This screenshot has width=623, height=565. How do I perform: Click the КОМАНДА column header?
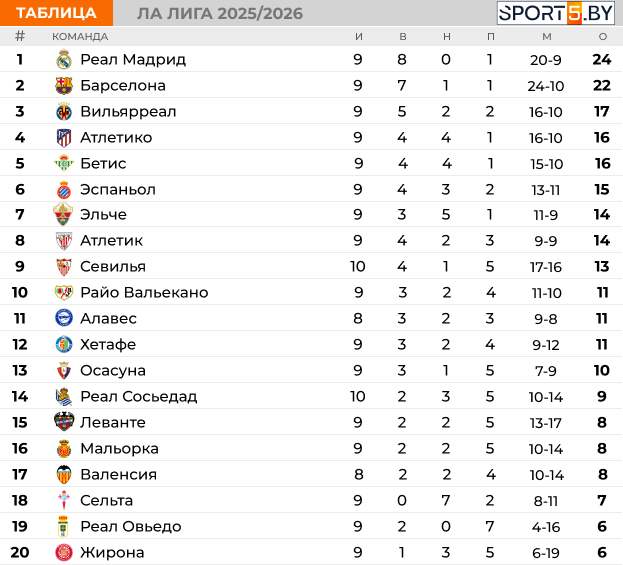(80, 36)
